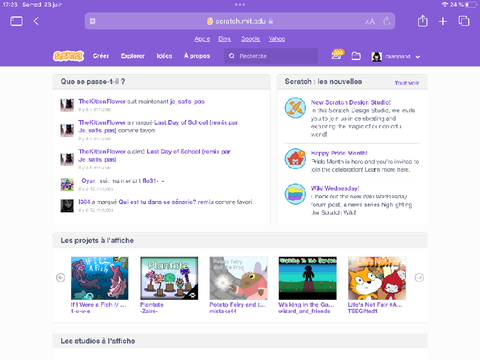The width and height of the screenshot is (480, 360).
Task: Show next featured projects arrow
Action: pyautogui.click(x=419, y=277)
